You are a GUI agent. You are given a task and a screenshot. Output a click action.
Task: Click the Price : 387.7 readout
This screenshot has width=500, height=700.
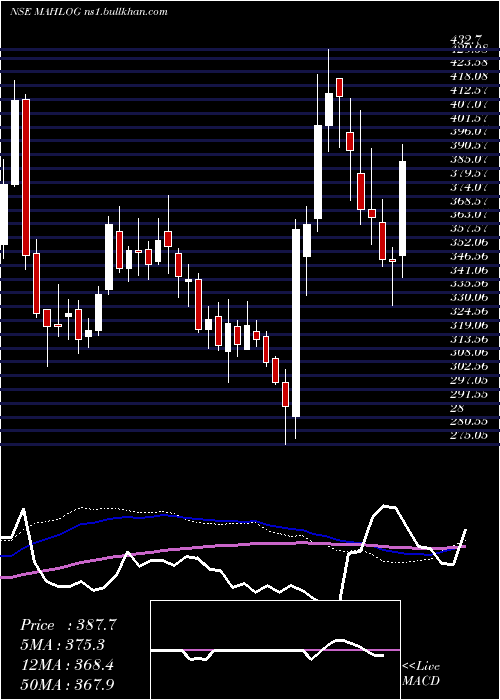tap(69, 625)
